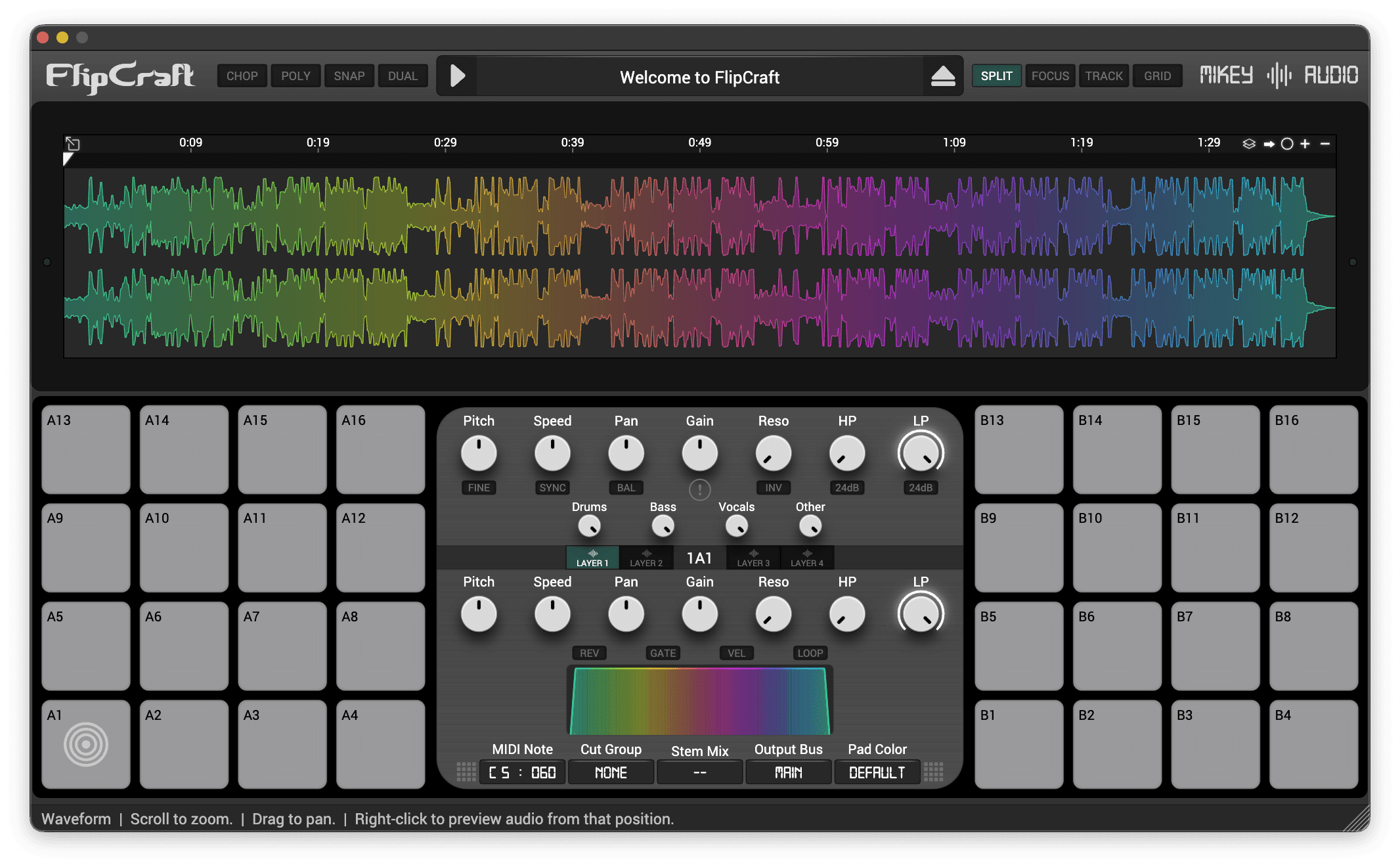Click the grid icon left of MIDI Note
The width and height of the screenshot is (1400, 867).
tap(466, 772)
